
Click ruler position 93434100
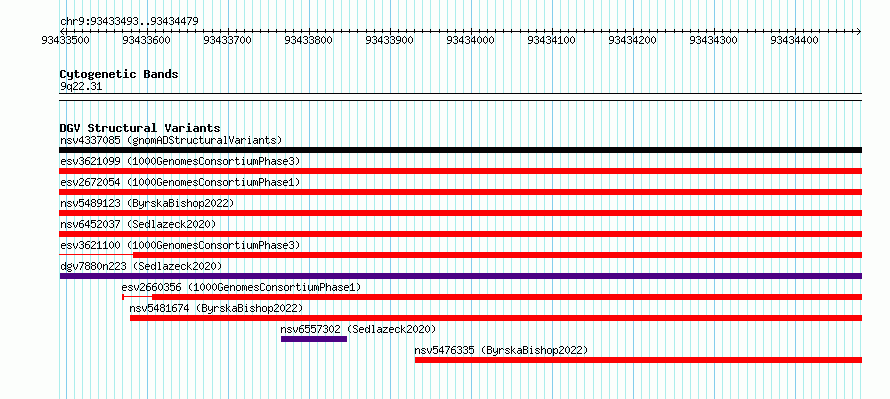tap(552, 40)
